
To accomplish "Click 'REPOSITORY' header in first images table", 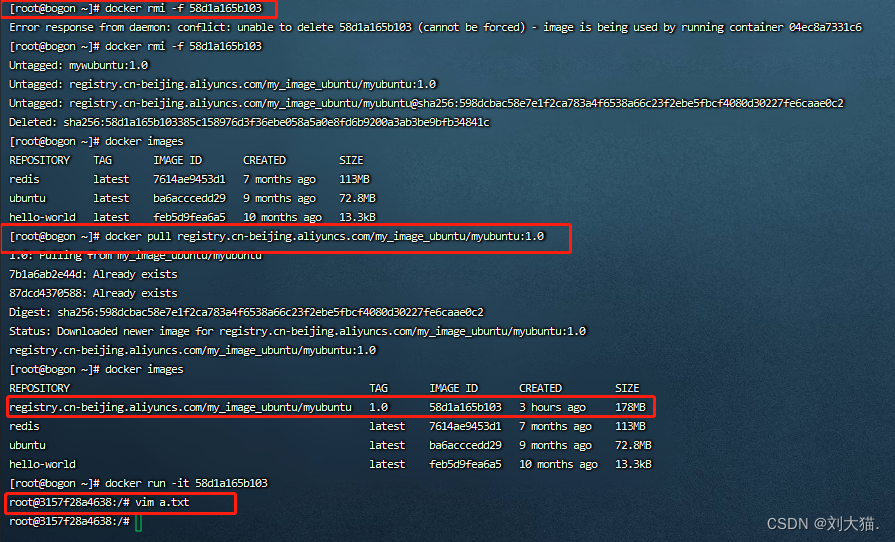I will 39,160.
